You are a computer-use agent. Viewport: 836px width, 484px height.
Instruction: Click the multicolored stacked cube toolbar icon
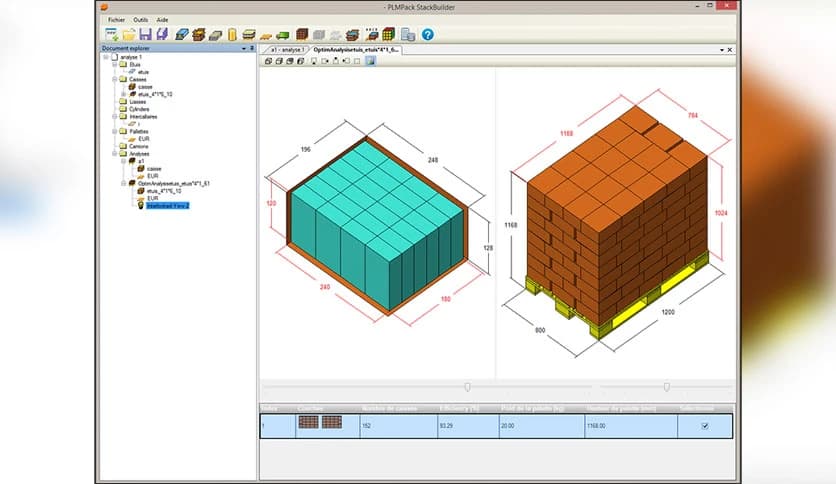388,34
